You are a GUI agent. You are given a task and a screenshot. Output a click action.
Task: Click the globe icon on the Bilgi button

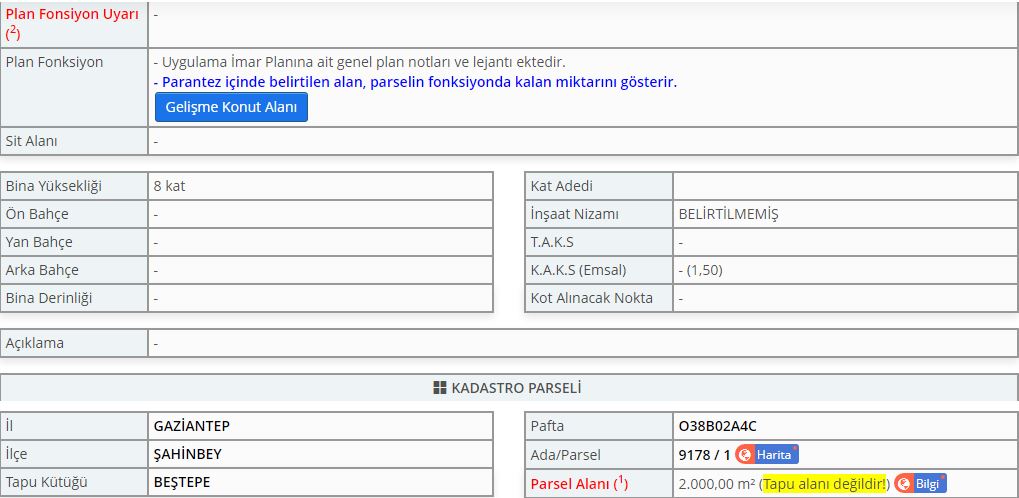pyautogui.click(x=904, y=484)
